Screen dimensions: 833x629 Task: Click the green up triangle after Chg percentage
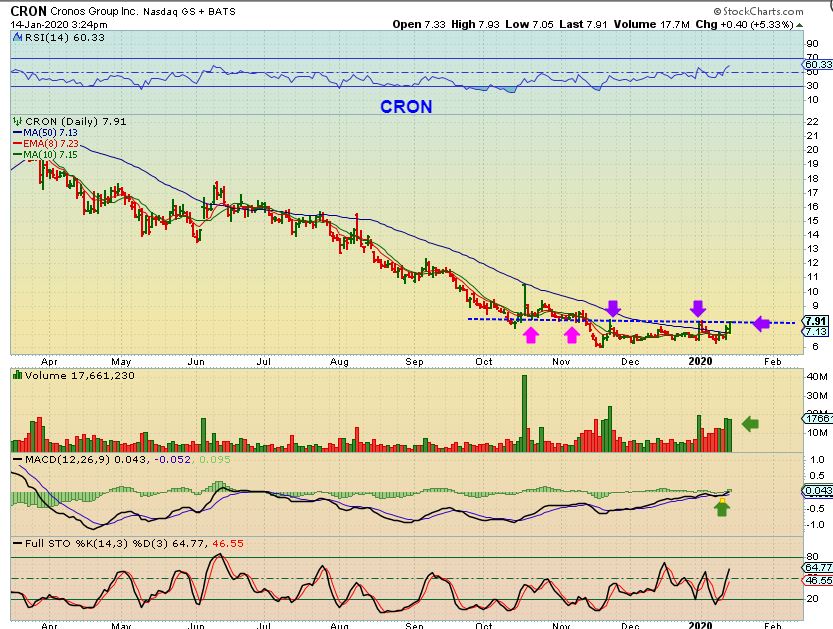coord(800,24)
